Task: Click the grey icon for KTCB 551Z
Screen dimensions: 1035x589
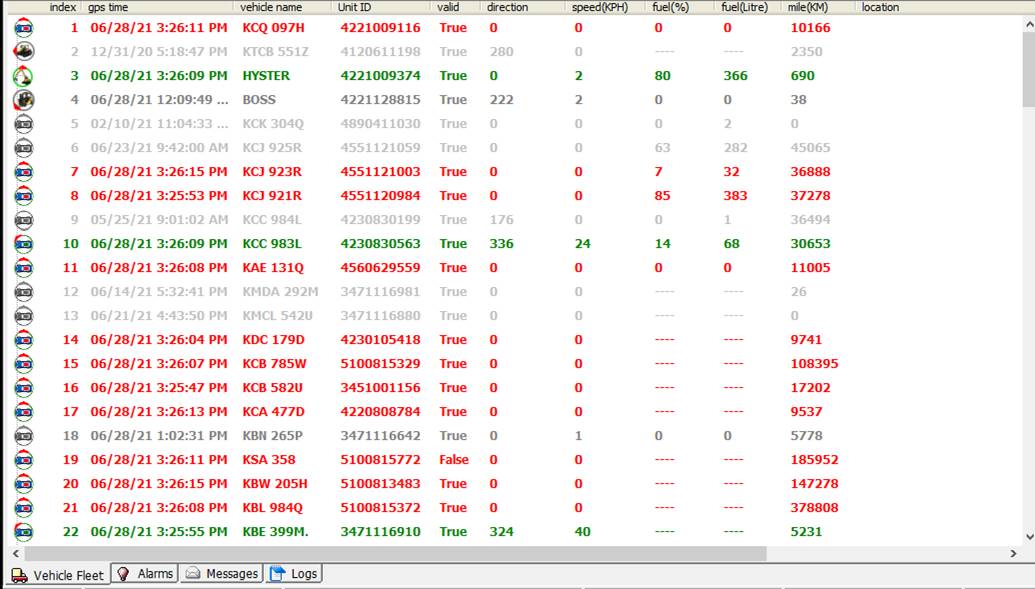Action: point(23,52)
